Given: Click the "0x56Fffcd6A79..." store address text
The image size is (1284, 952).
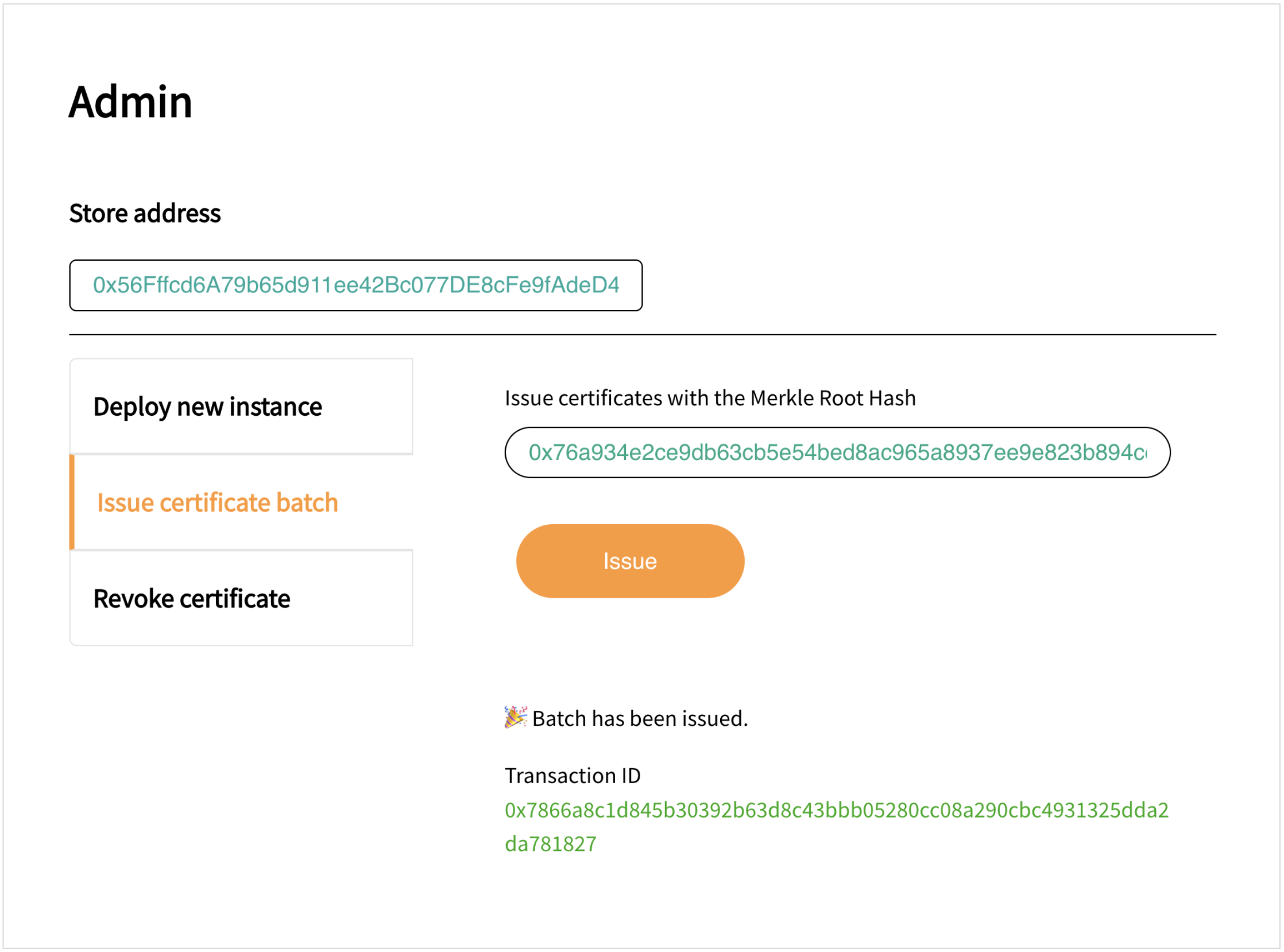Looking at the screenshot, I should (x=355, y=285).
